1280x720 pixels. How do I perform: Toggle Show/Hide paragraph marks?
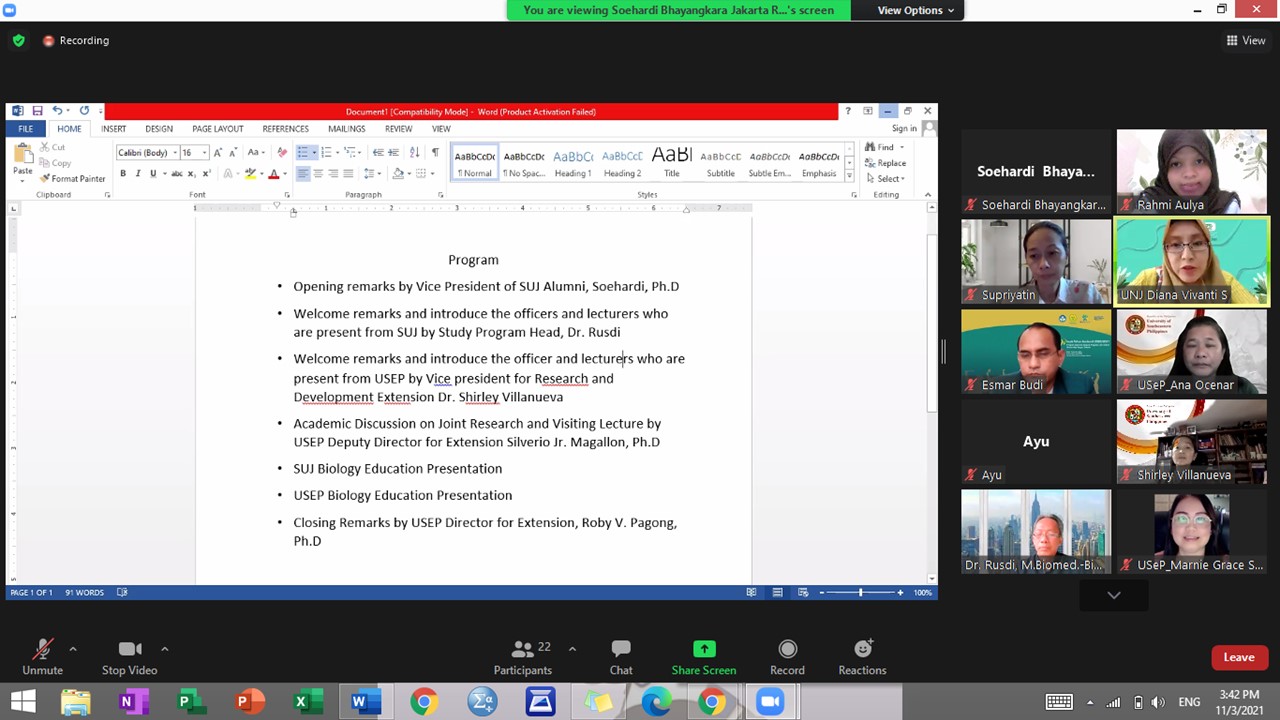pyautogui.click(x=435, y=153)
